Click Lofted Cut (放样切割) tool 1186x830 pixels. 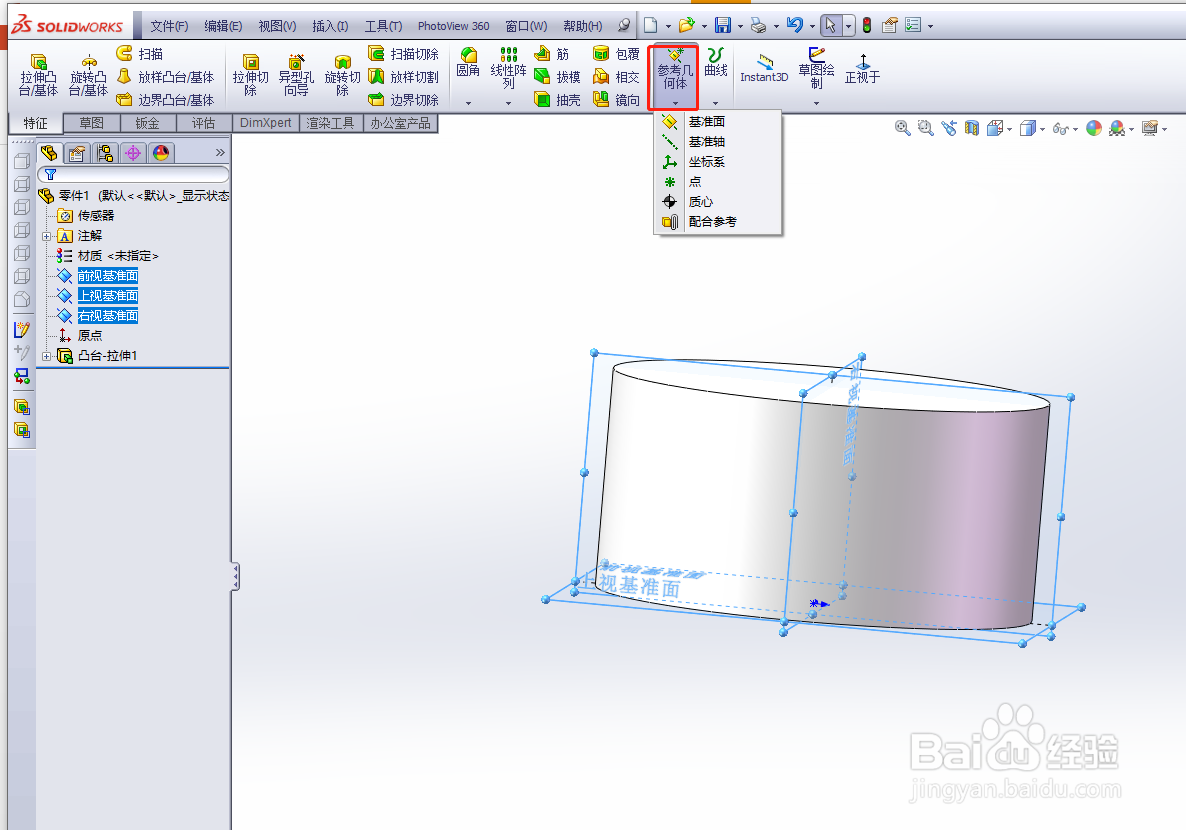pyautogui.click(x=403, y=76)
